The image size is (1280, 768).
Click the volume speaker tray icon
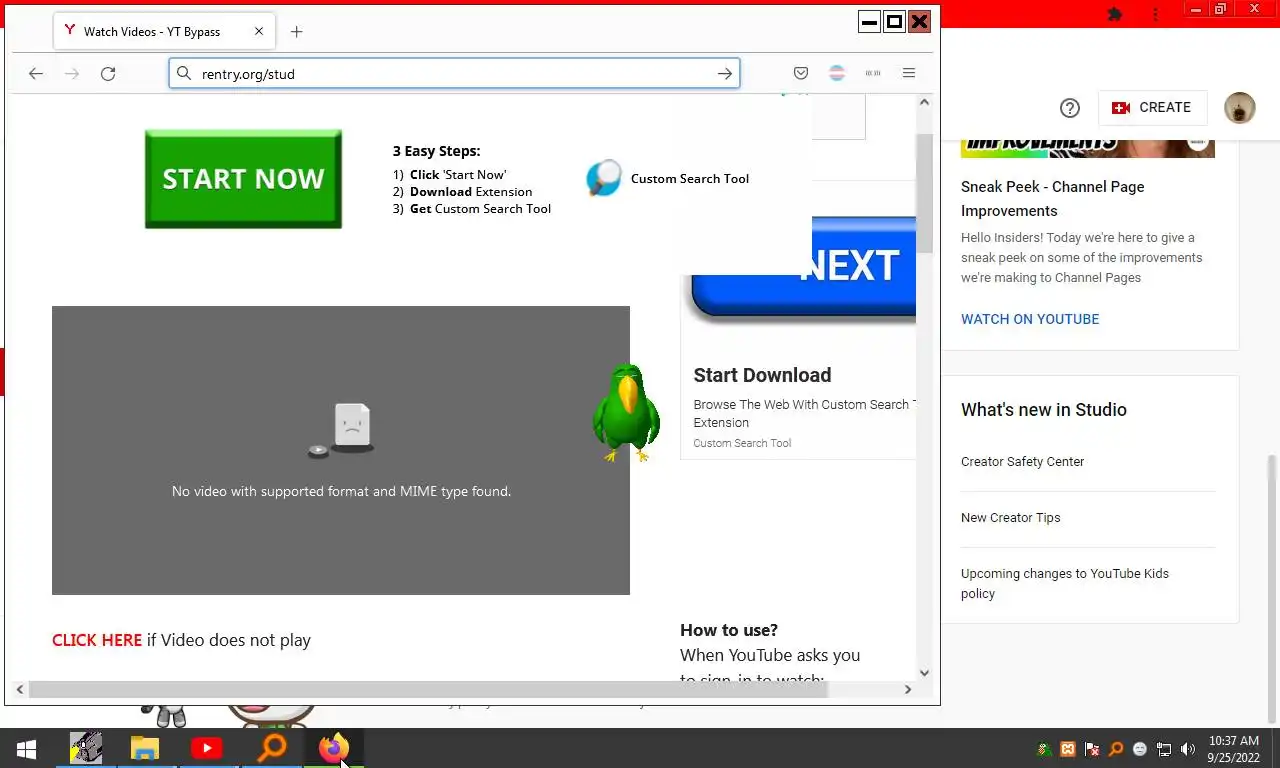pyautogui.click(x=1187, y=749)
